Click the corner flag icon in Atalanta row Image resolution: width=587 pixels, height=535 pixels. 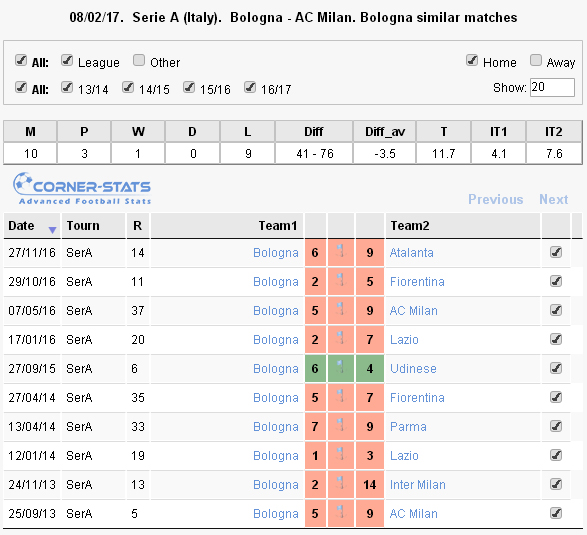click(340, 250)
